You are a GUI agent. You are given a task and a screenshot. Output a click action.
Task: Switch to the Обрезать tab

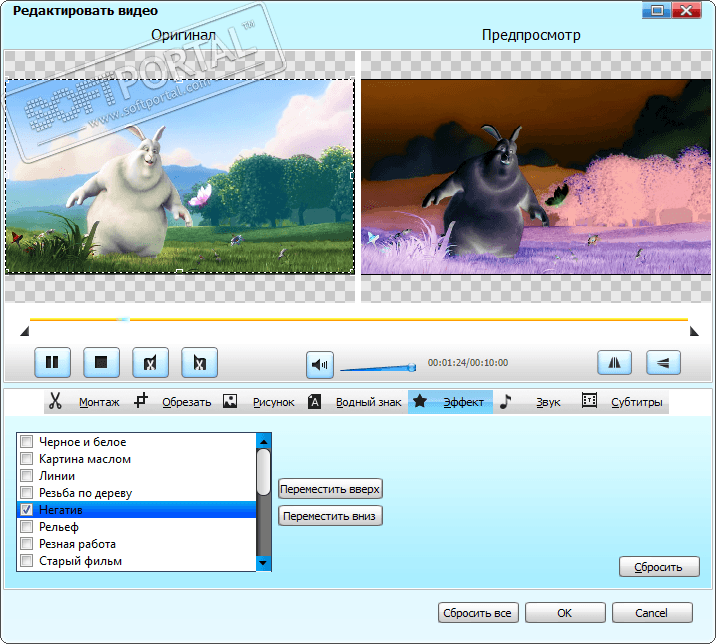point(187,402)
